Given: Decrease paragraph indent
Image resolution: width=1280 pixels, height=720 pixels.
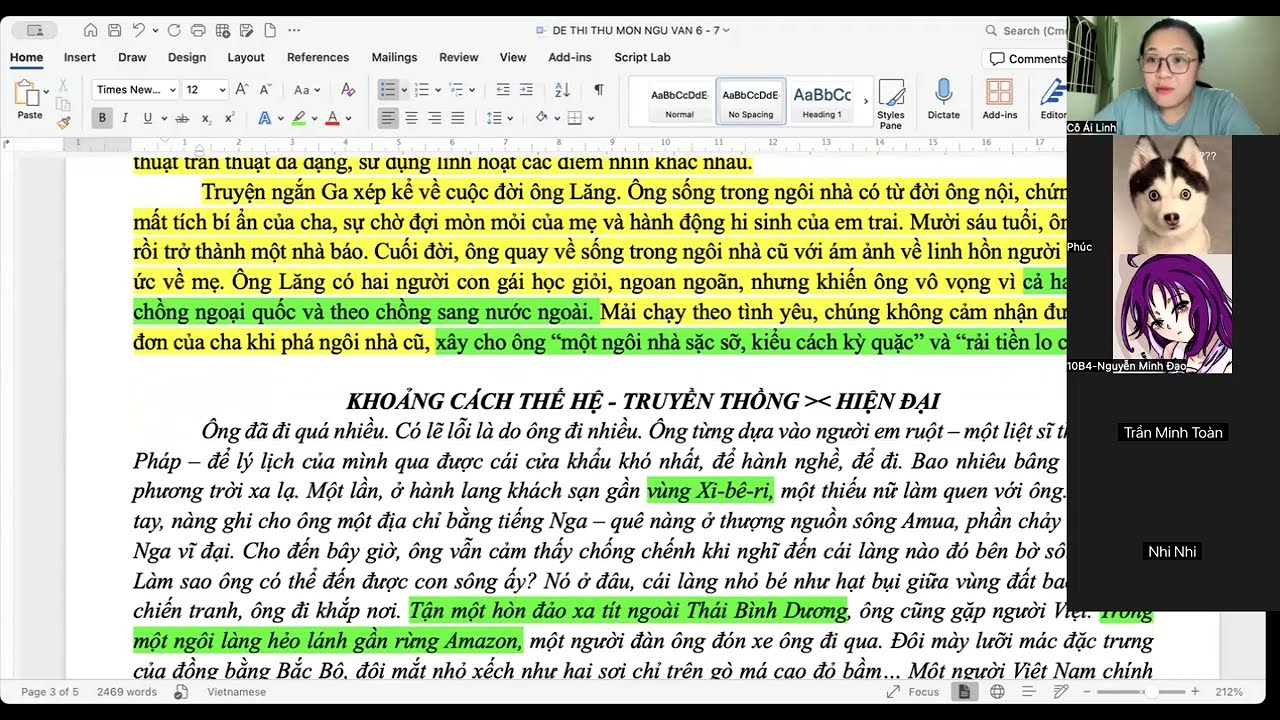Looking at the screenshot, I should (503, 89).
